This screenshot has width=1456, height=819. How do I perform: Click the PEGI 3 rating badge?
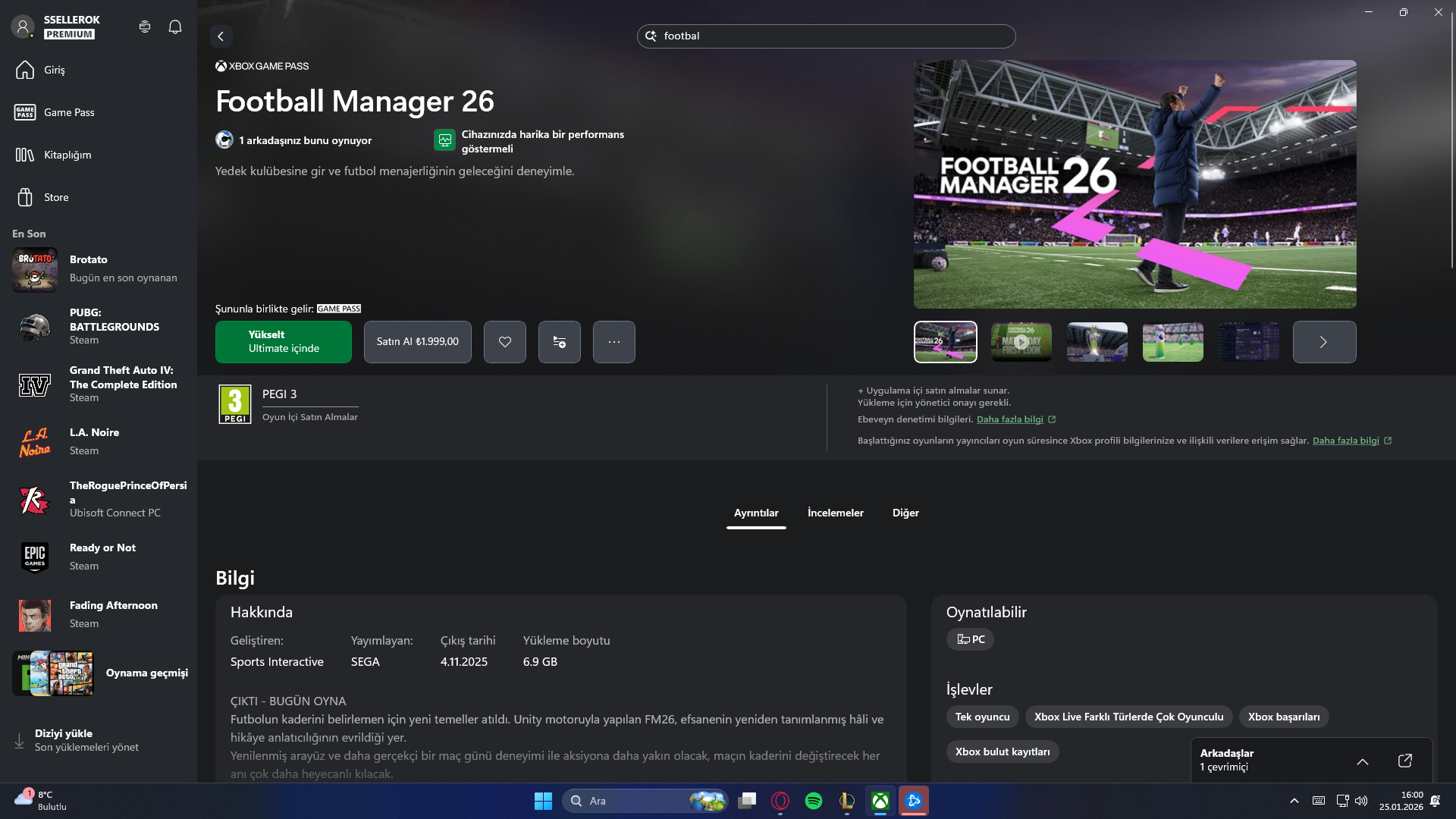click(x=235, y=404)
